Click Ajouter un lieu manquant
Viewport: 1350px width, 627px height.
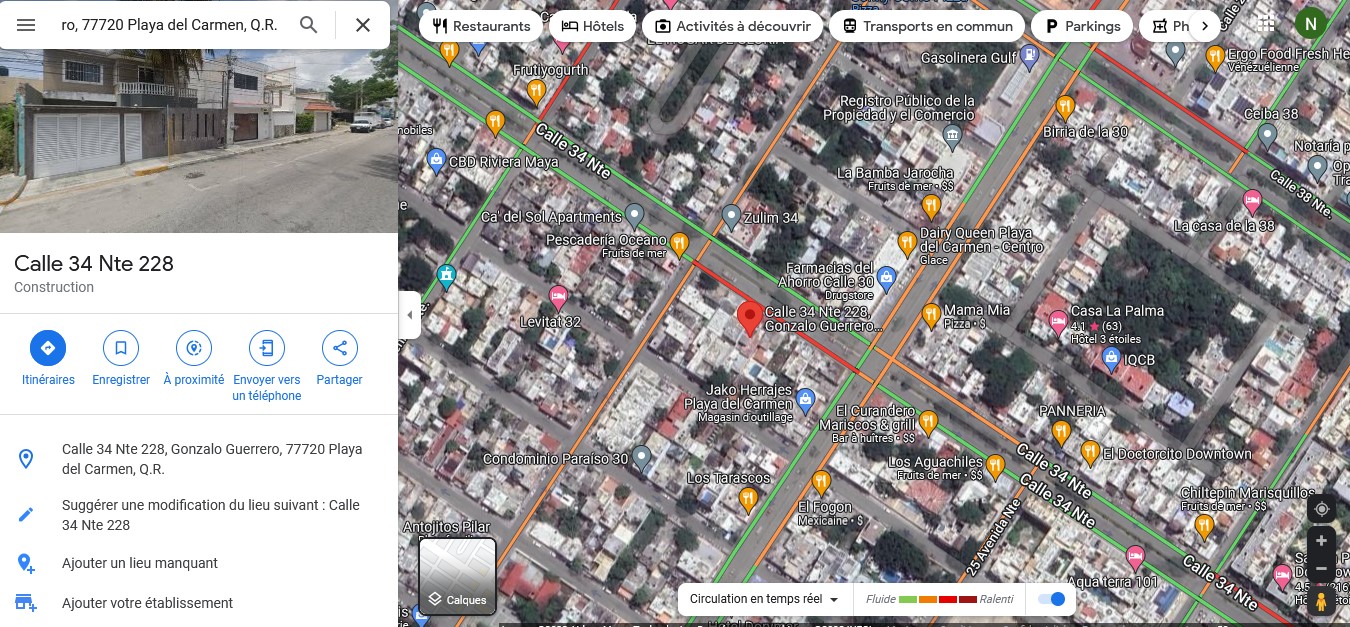coord(140,563)
